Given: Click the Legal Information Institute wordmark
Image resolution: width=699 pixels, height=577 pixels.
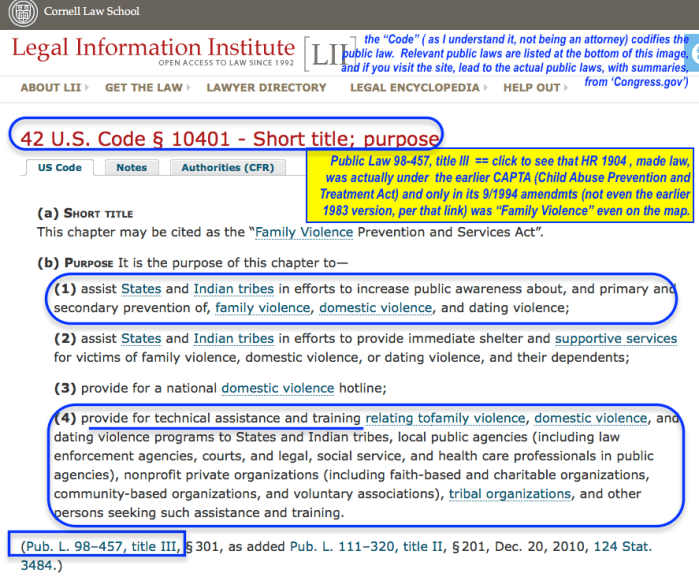Looking at the screenshot, I should tap(152, 48).
